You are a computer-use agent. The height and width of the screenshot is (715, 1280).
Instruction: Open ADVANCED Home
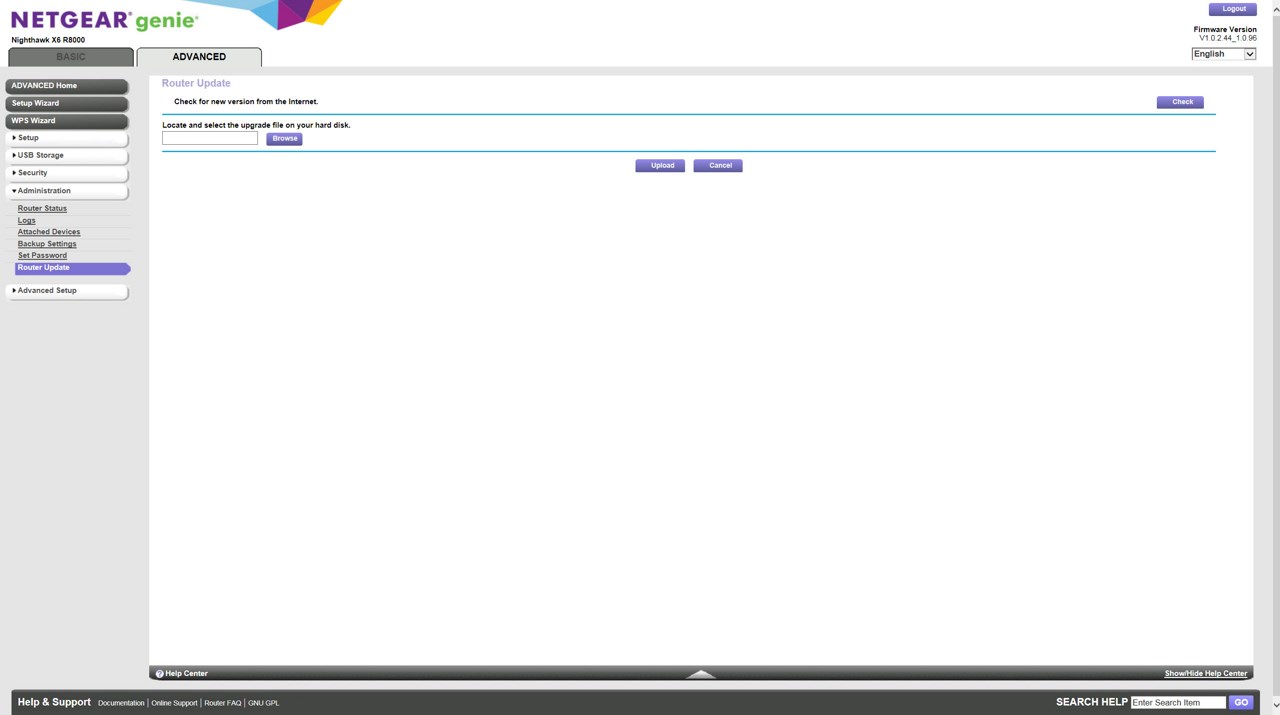click(67, 86)
